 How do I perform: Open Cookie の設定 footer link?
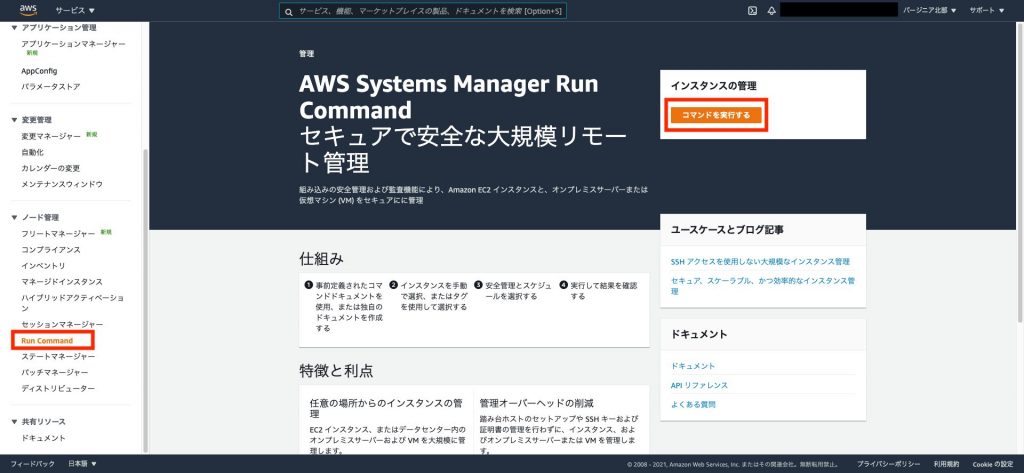[993, 464]
